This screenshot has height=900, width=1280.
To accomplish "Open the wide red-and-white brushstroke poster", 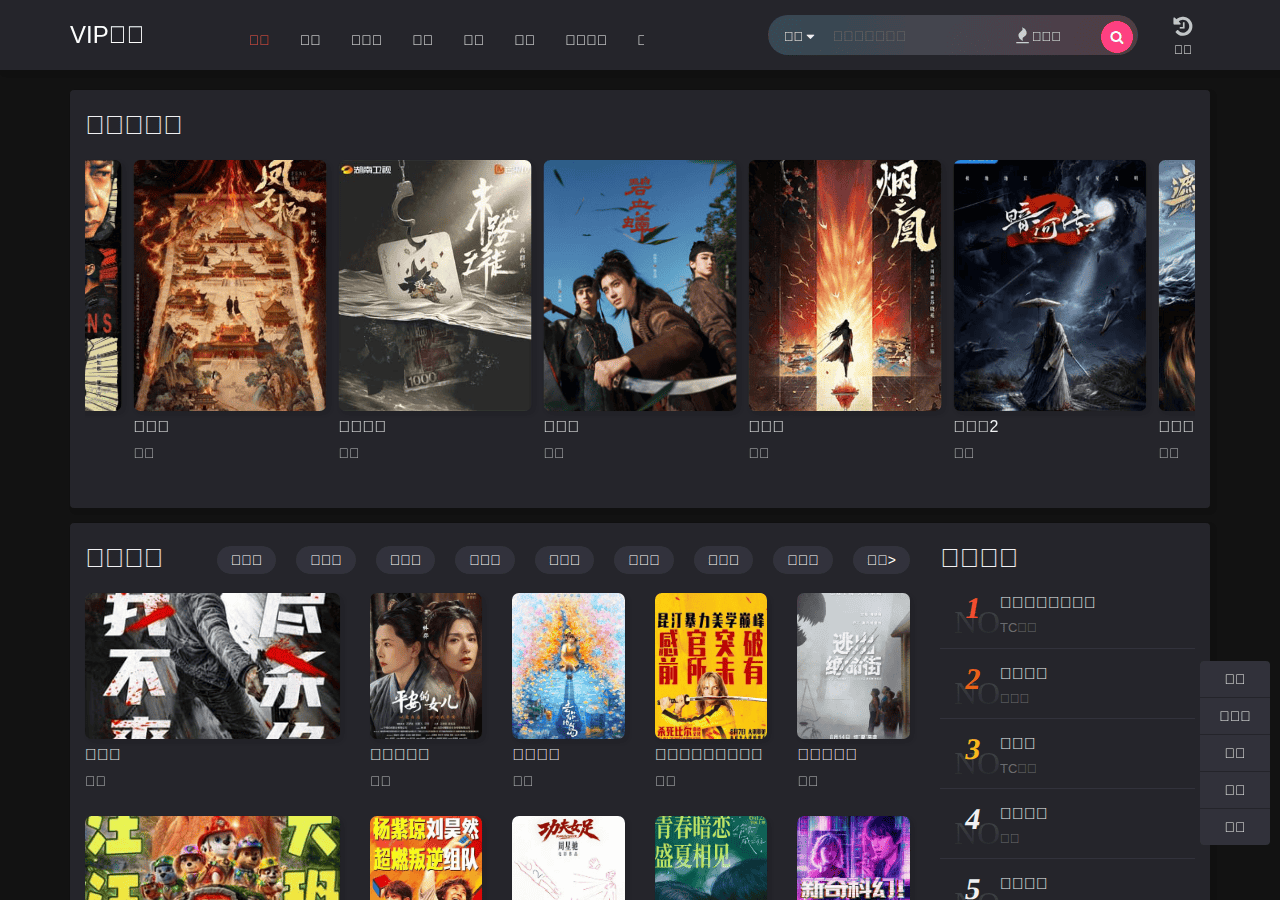I will pos(212,666).
